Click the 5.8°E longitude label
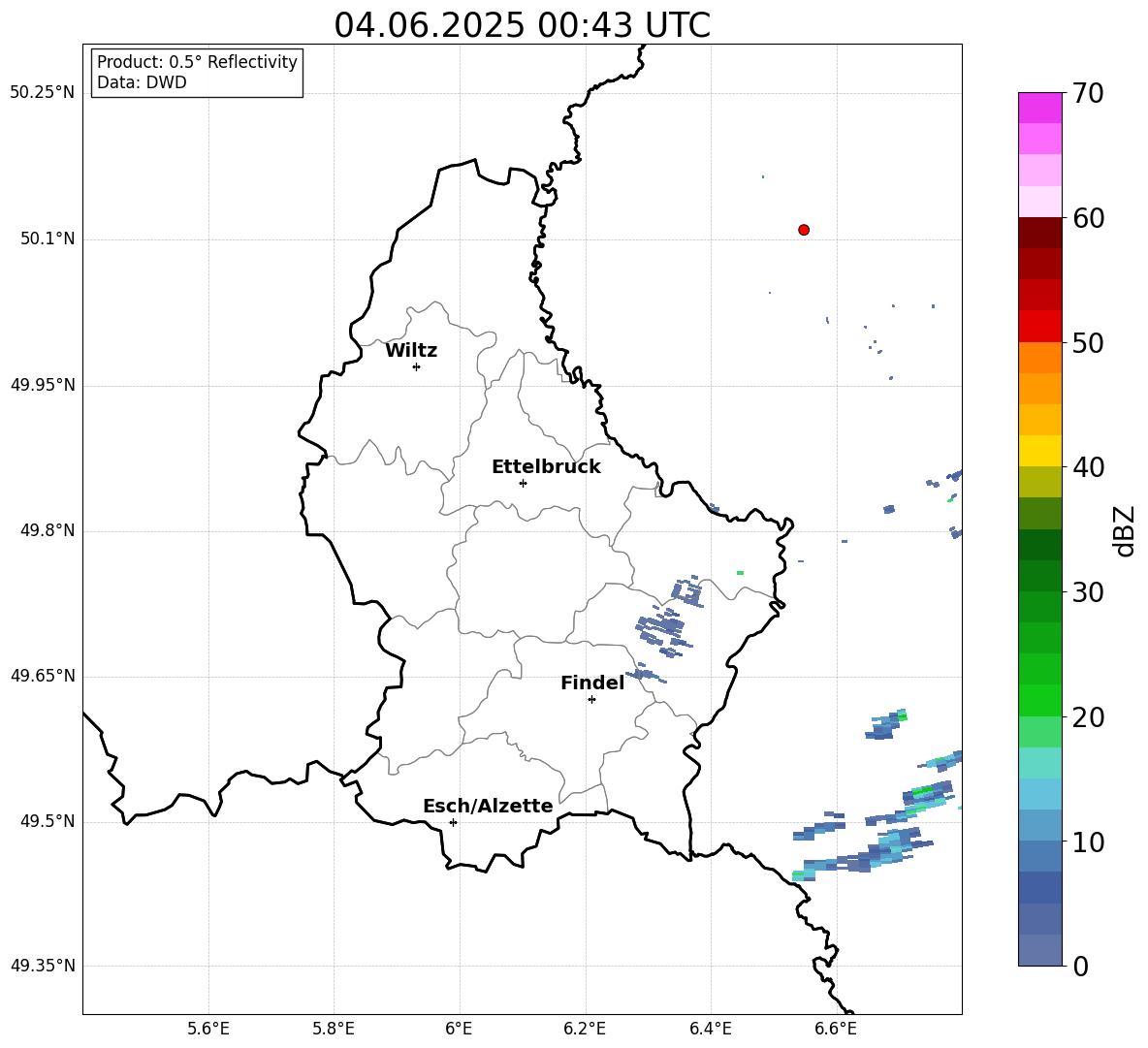This screenshot has width=1148, height=1048. click(x=334, y=1029)
